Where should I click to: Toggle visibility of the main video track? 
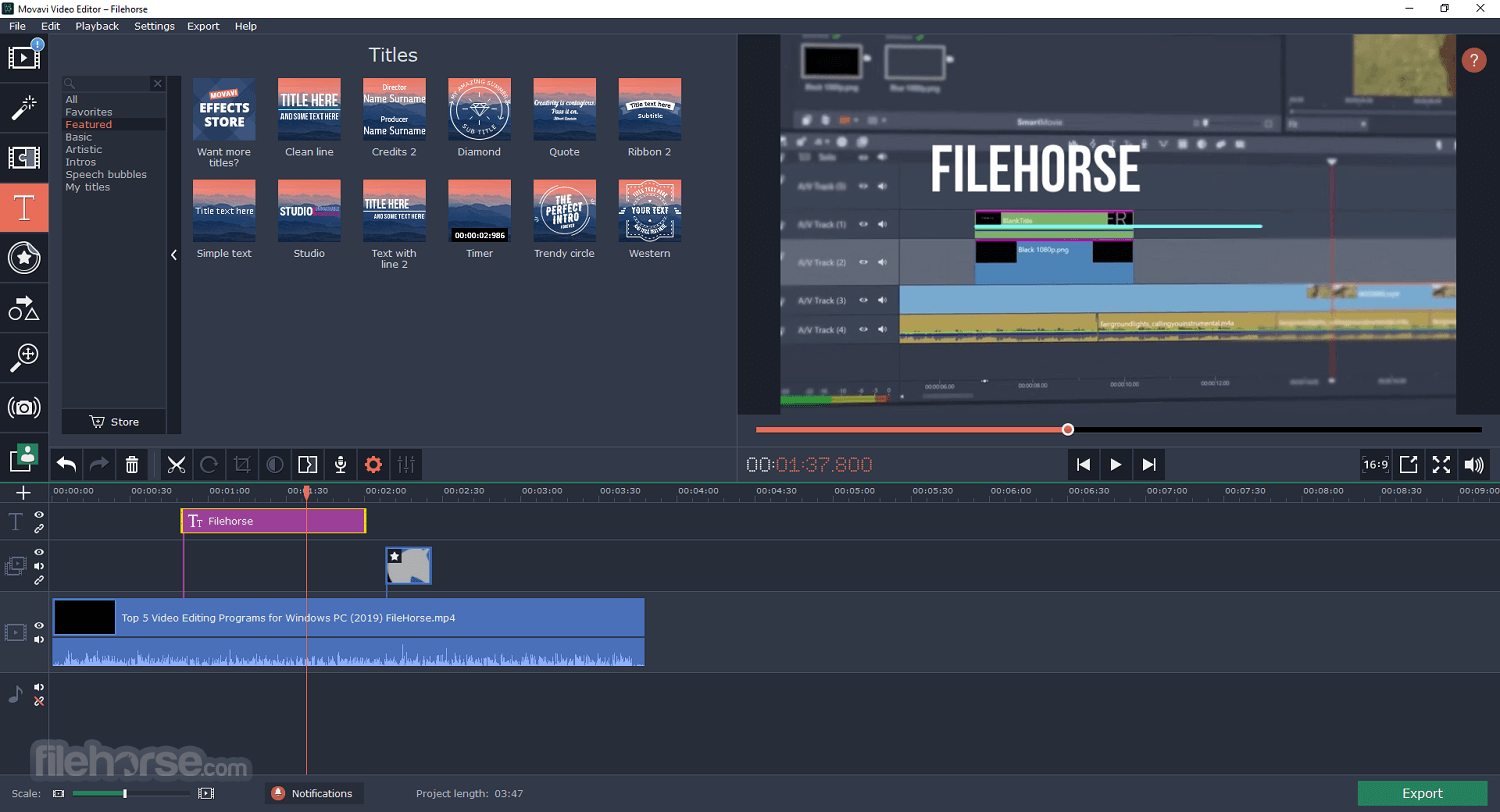click(x=39, y=625)
